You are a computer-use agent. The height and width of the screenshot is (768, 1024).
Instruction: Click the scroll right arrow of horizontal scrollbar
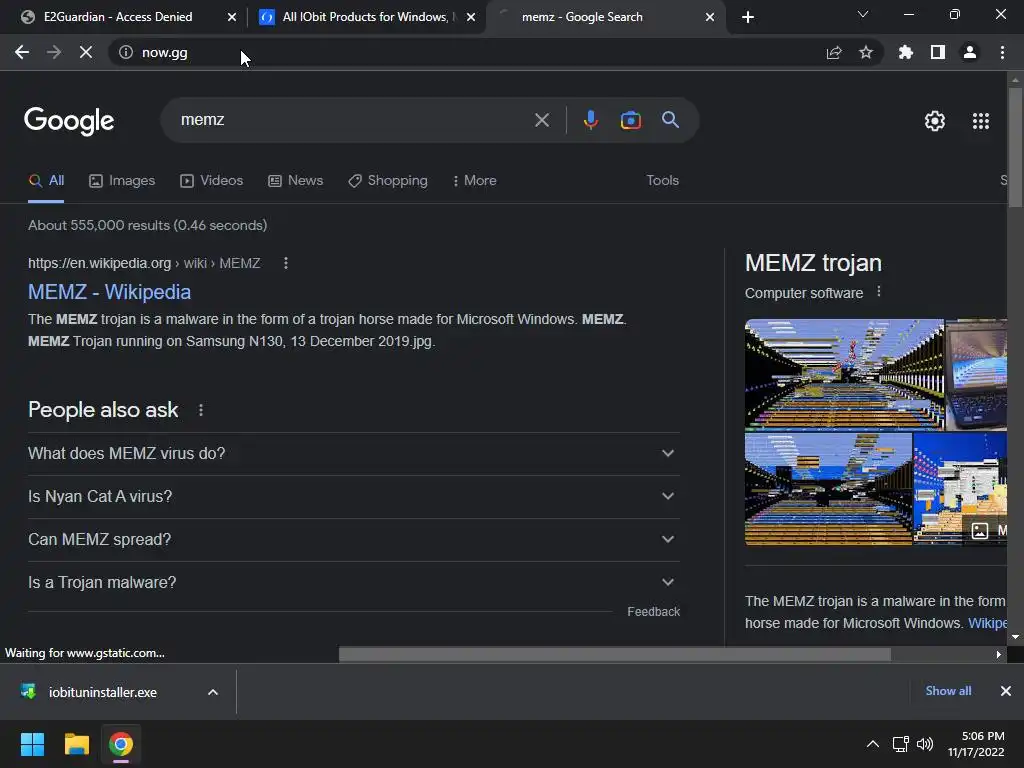(x=999, y=654)
